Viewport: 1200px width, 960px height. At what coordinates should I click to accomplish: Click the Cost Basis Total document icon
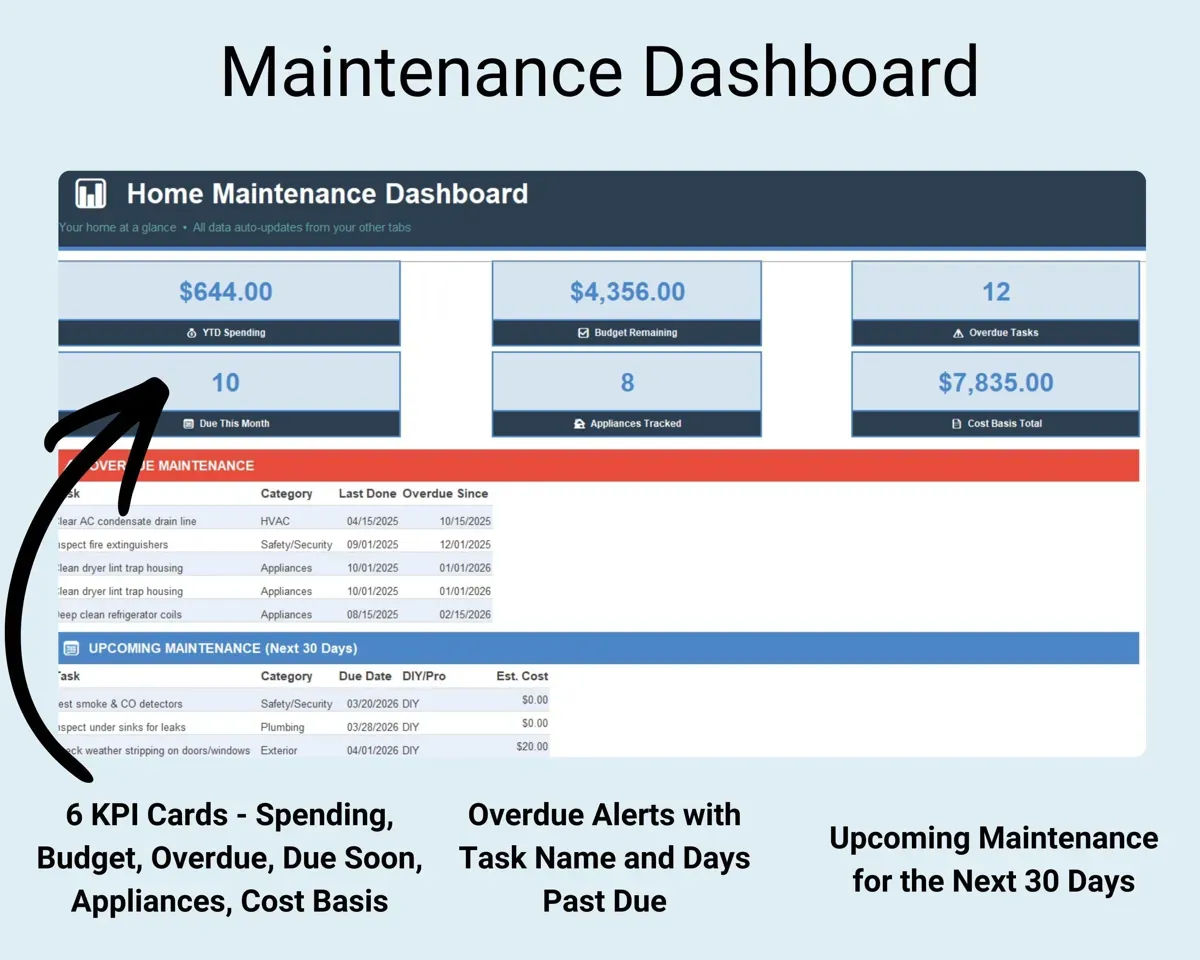coord(957,424)
